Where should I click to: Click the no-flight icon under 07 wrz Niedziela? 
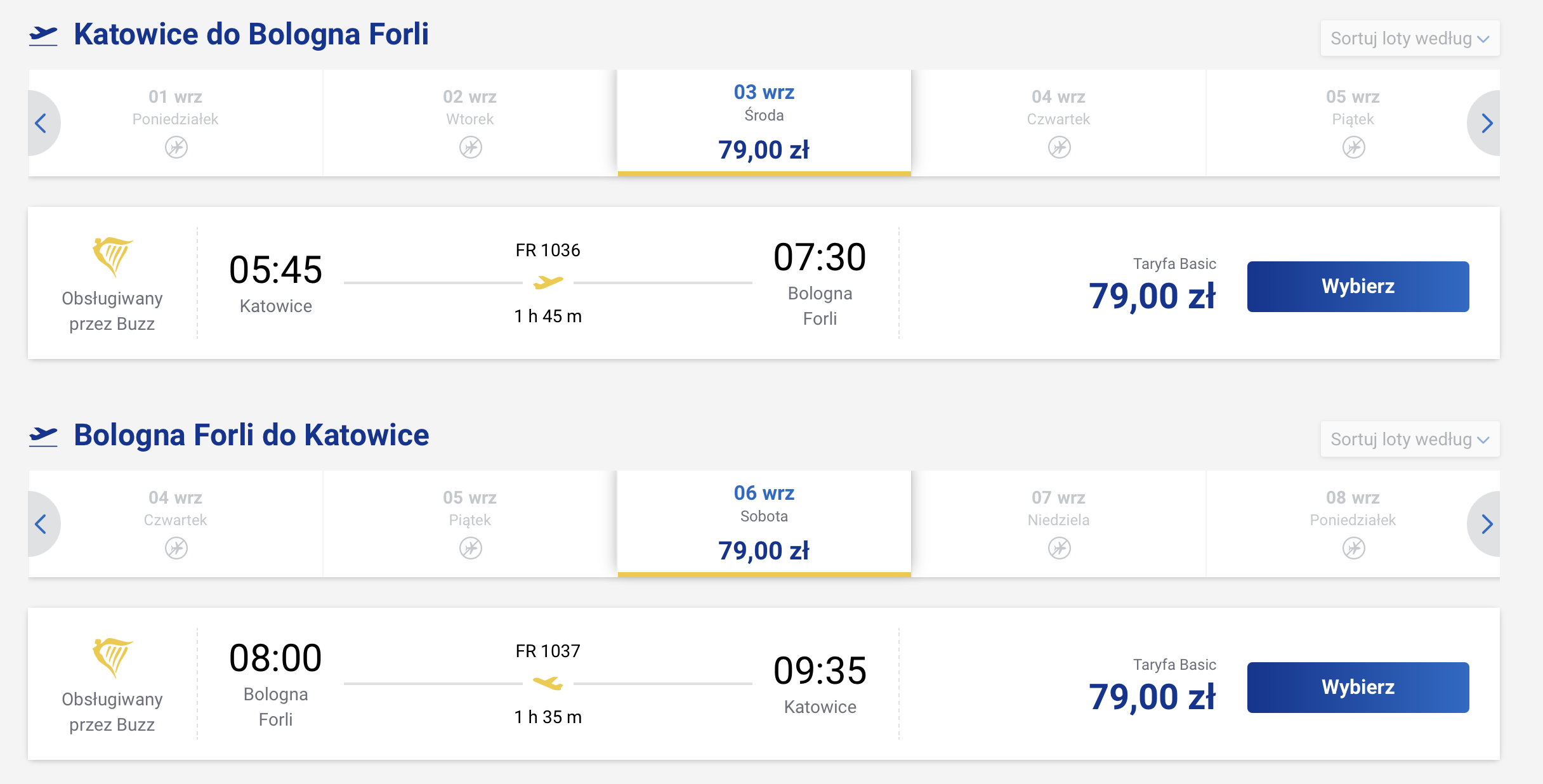1059,548
